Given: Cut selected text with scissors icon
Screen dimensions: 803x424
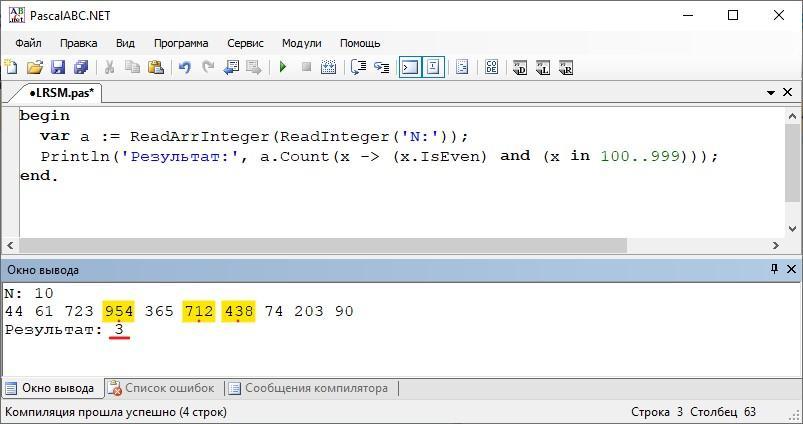Looking at the screenshot, I should coord(109,67).
